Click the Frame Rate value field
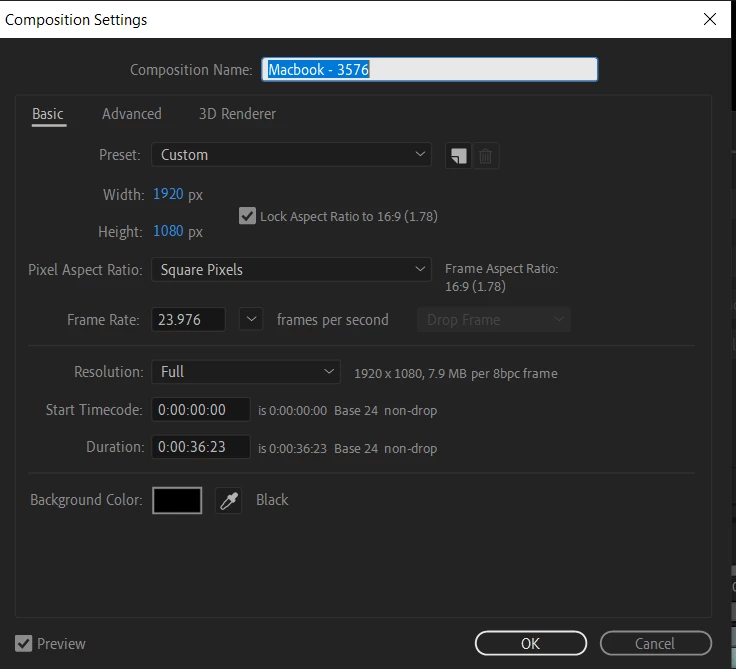This screenshot has height=669, width=736. click(188, 320)
